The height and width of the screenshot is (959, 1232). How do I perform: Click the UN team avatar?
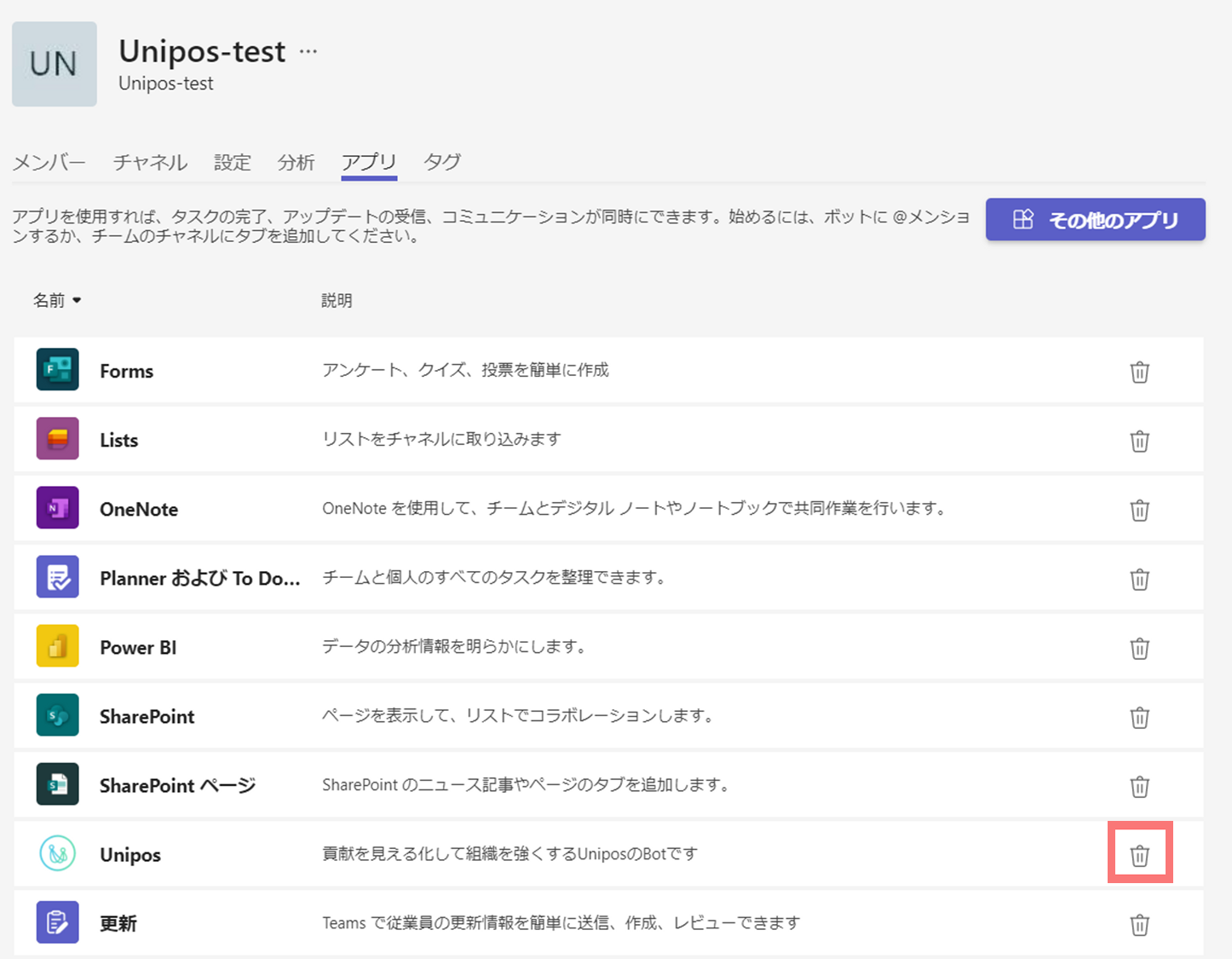(x=55, y=64)
